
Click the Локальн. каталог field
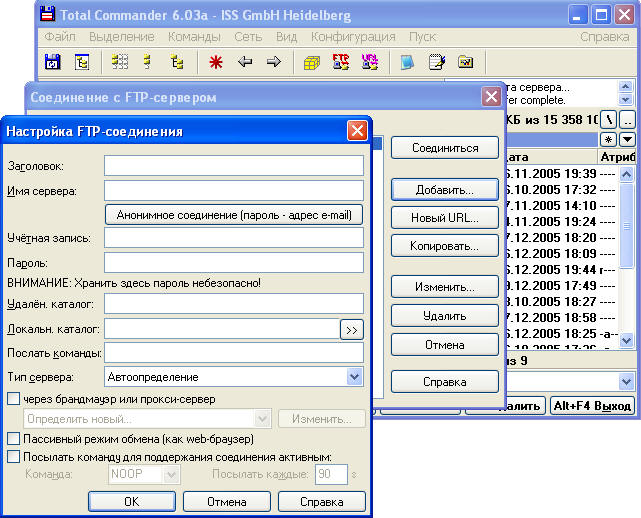coord(222,329)
